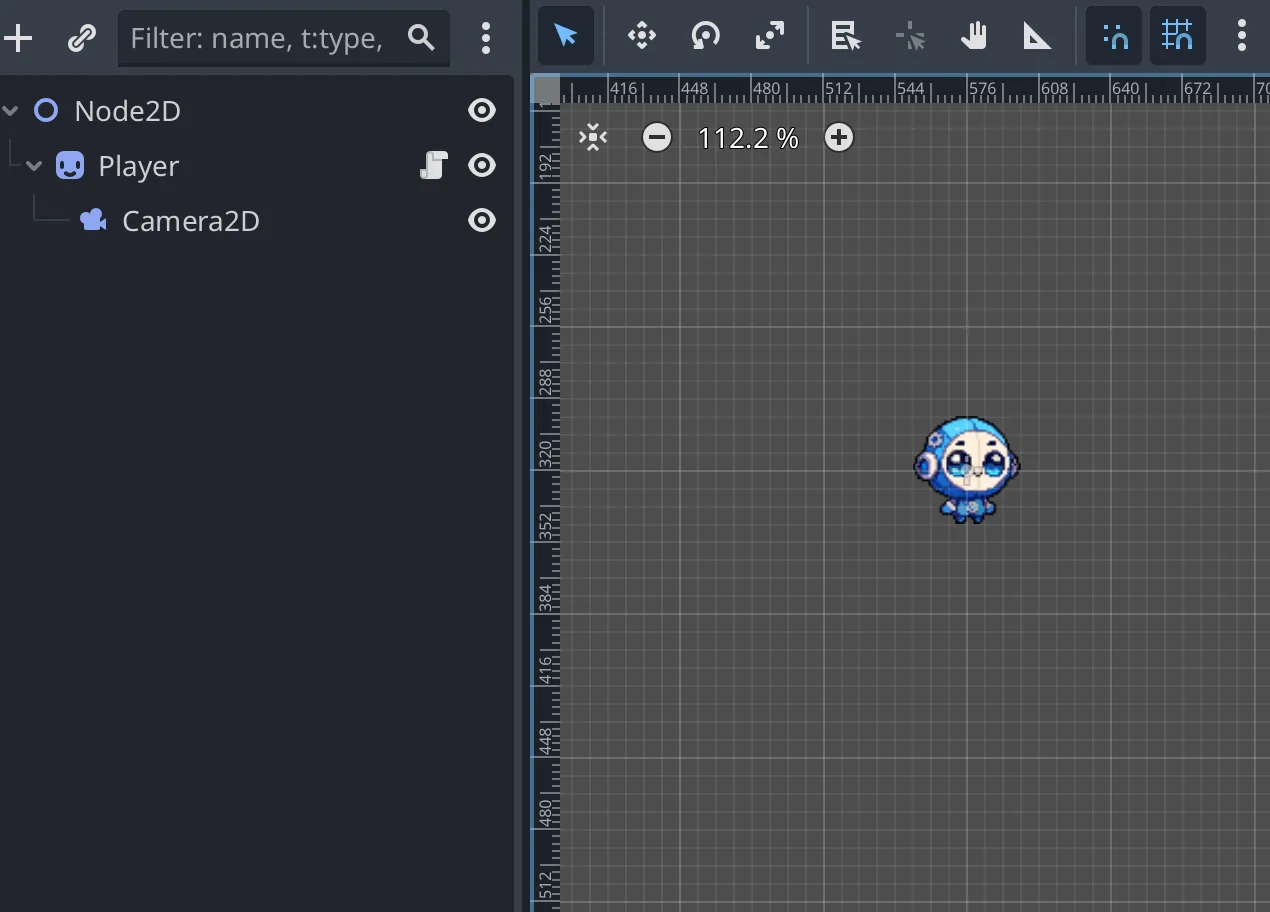Select the Ruler Mode tool
Screen dimensions: 1270x912
click(1037, 37)
